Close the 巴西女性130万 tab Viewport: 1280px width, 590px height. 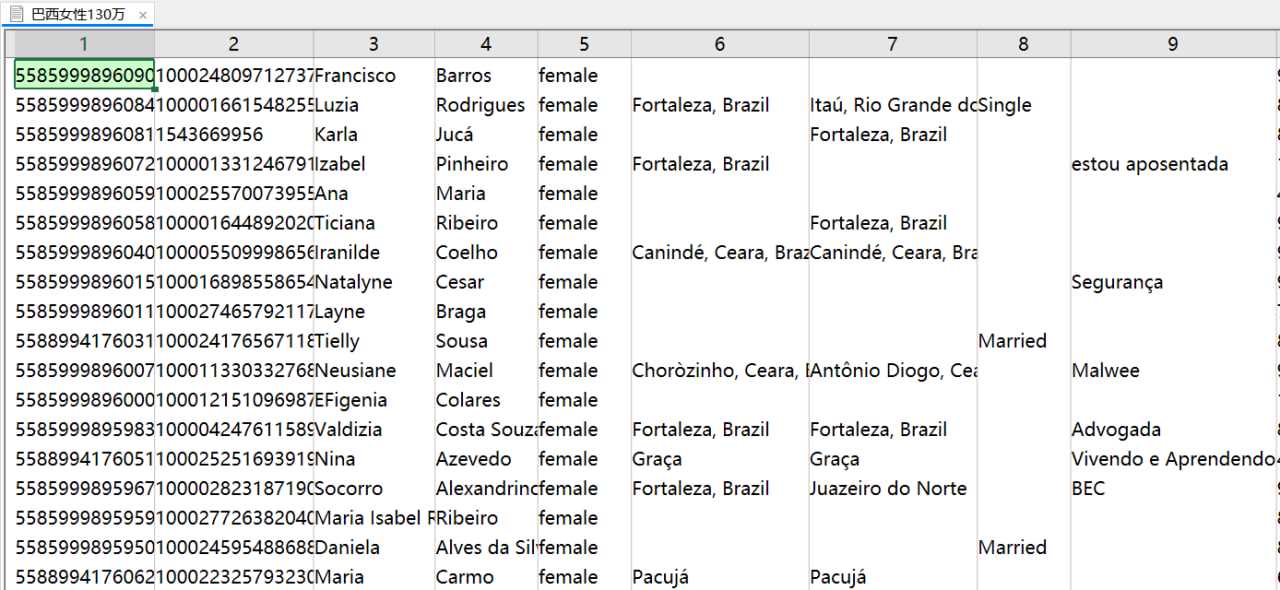pyautogui.click(x=142, y=15)
